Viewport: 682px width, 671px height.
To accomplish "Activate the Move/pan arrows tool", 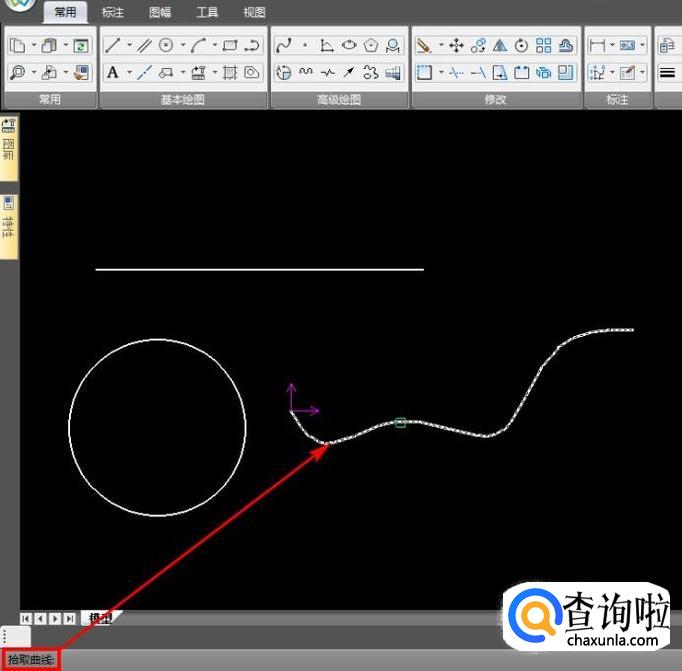I will point(456,45).
